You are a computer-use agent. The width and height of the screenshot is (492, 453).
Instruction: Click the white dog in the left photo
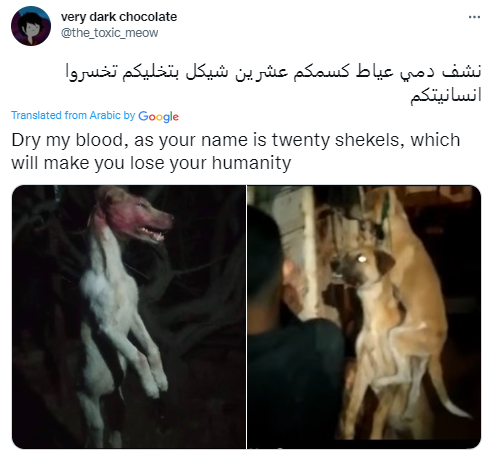pyautogui.click(x=123, y=300)
